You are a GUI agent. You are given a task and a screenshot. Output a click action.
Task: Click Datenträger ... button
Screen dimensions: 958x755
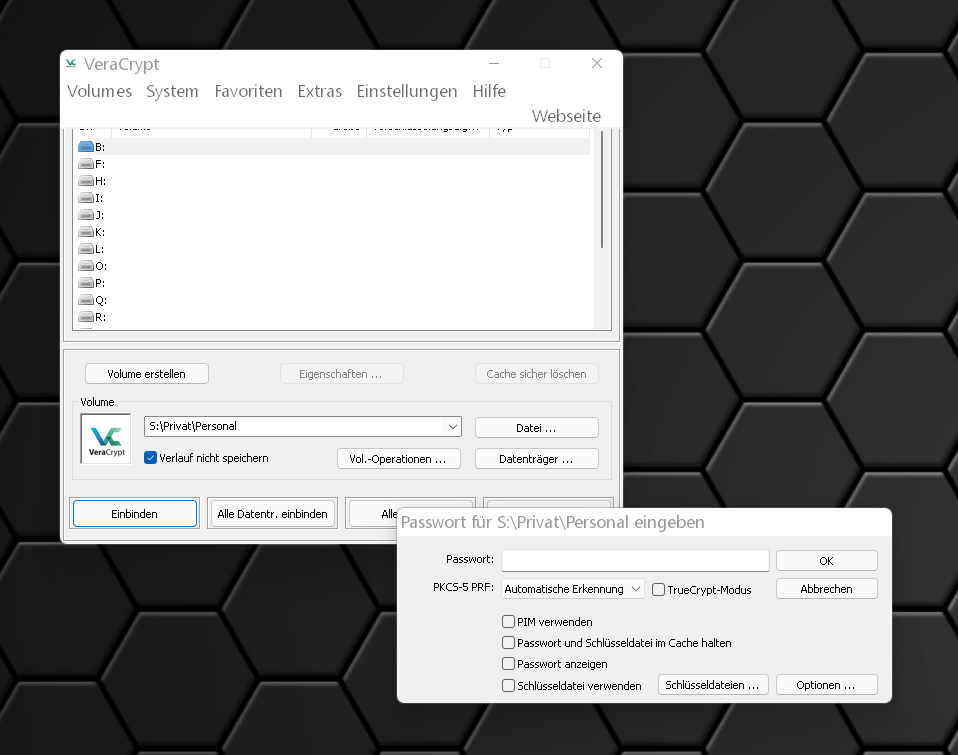coord(536,459)
